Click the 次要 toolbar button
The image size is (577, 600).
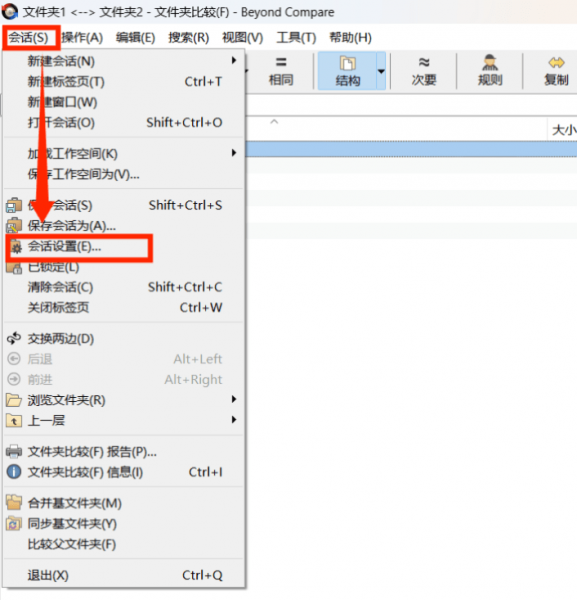tap(424, 71)
